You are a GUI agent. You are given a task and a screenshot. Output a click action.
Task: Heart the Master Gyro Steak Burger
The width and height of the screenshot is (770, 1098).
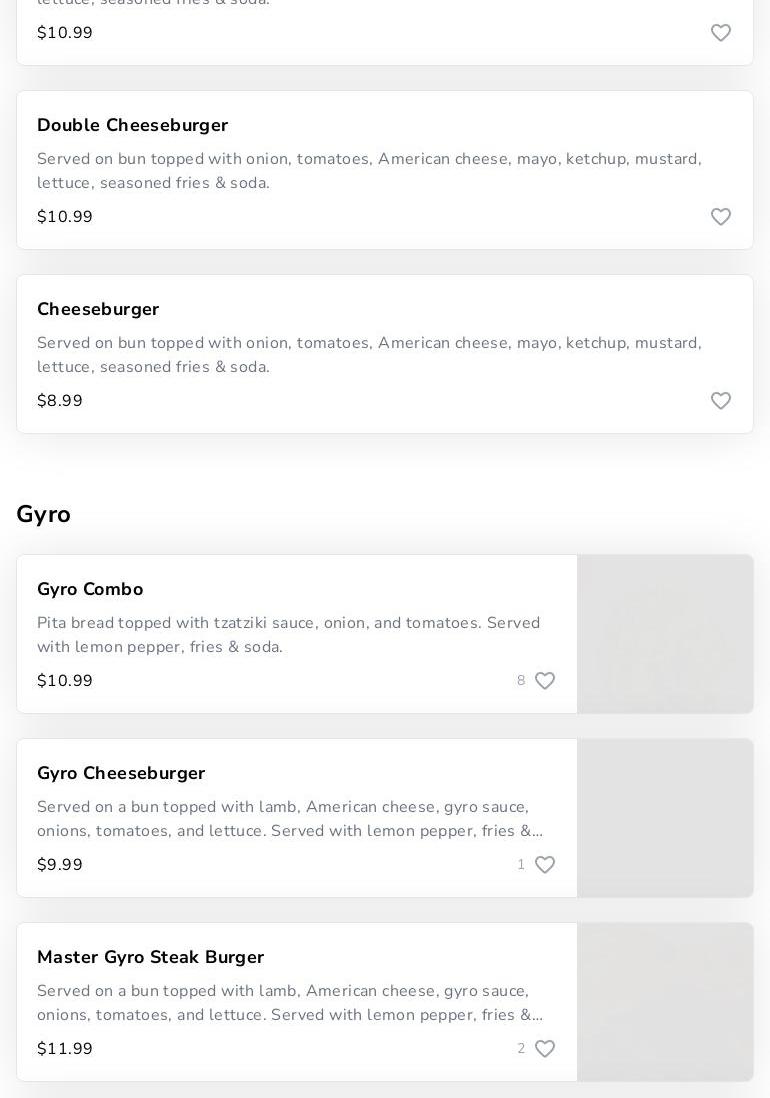coord(545,1049)
